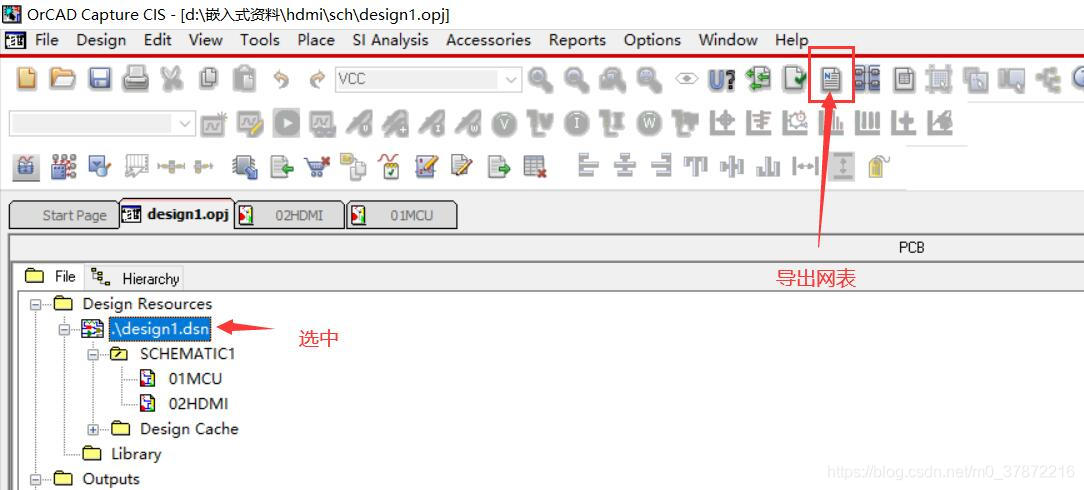1084x490 pixels.
Task: Switch to the Hierarchy panel tab
Action: coord(138,278)
